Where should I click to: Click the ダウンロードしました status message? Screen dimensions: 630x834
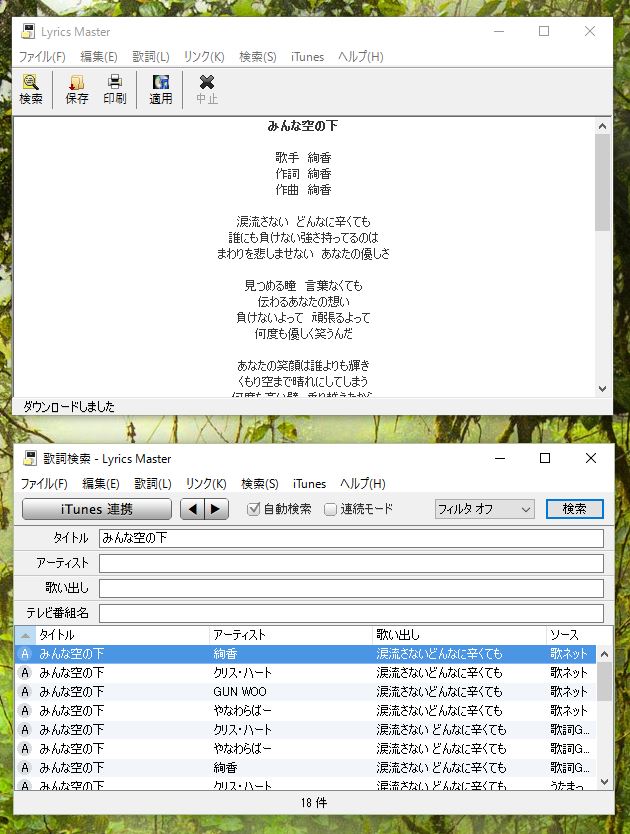coord(69,407)
